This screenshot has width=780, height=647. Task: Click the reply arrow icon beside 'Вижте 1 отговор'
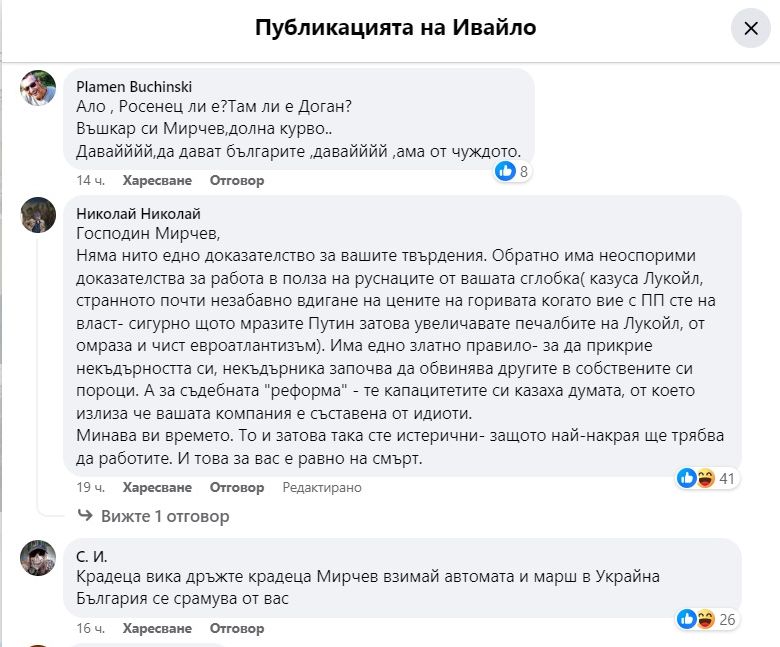tap(87, 516)
